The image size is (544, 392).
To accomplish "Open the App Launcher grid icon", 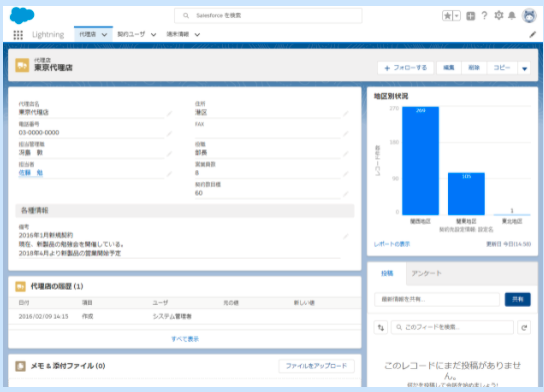I will (18, 35).
